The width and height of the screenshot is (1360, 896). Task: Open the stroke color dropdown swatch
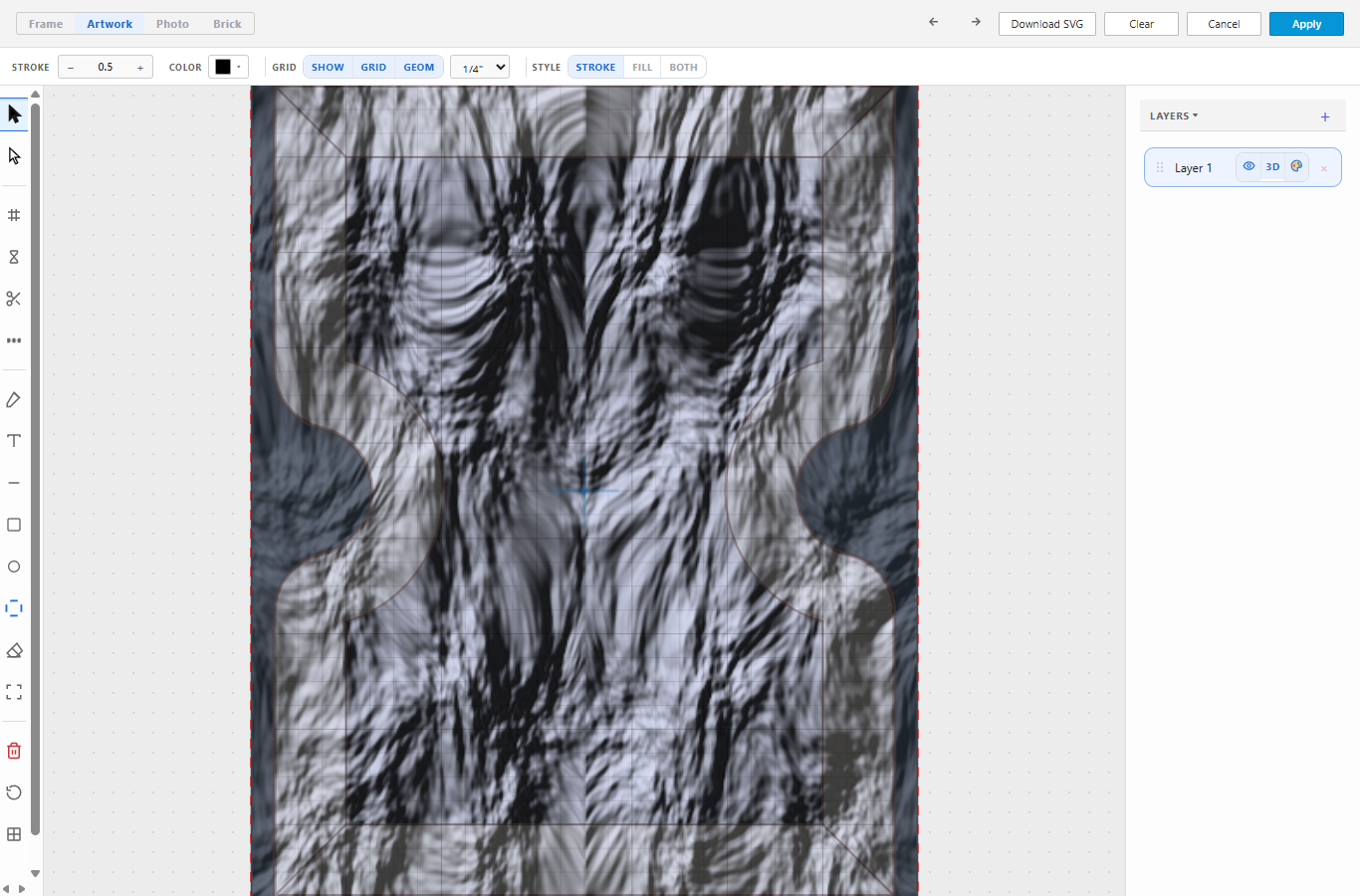(228, 67)
